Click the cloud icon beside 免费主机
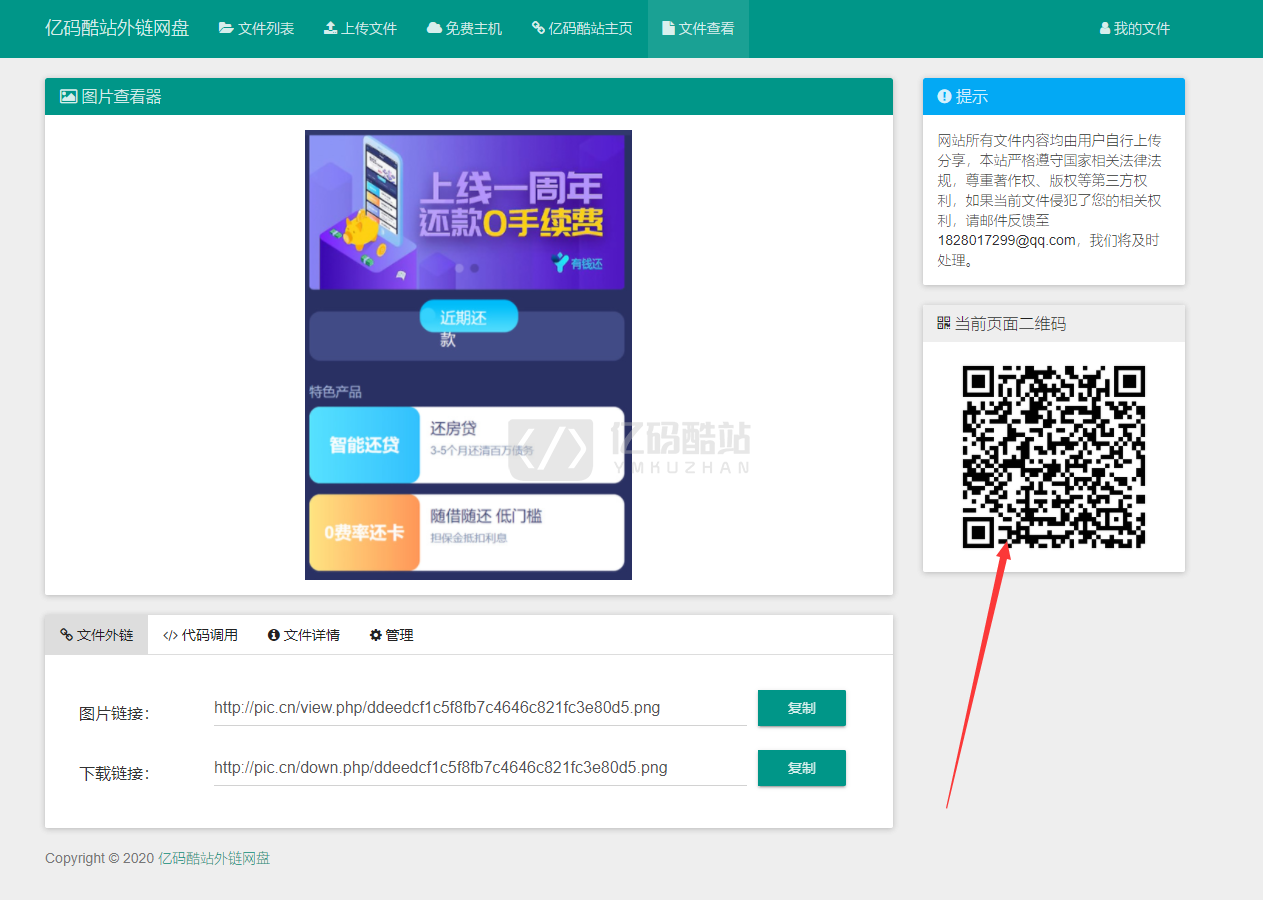This screenshot has width=1263, height=900. pyautogui.click(x=434, y=28)
